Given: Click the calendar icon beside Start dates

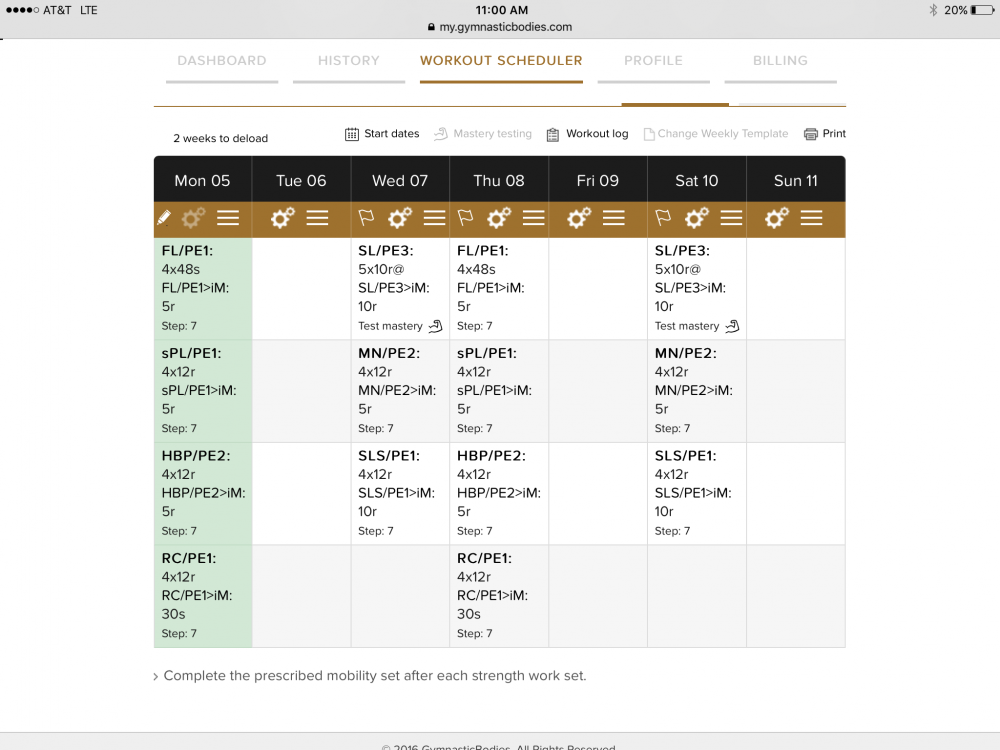Looking at the screenshot, I should coord(352,134).
